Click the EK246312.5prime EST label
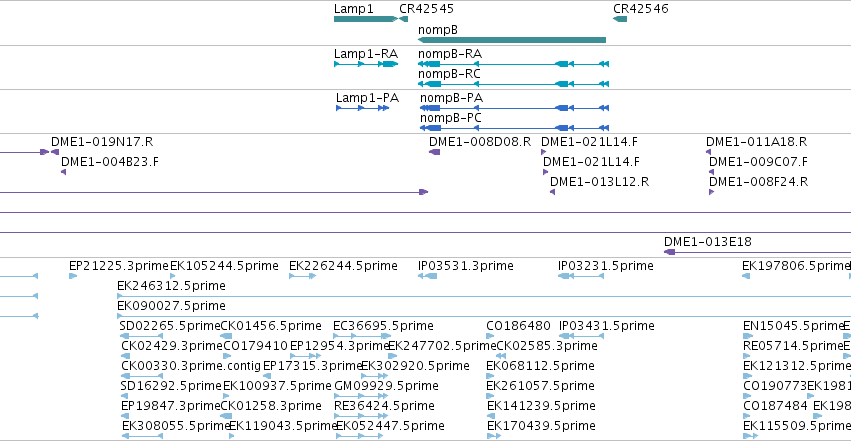851x441 pixels. 172,286
